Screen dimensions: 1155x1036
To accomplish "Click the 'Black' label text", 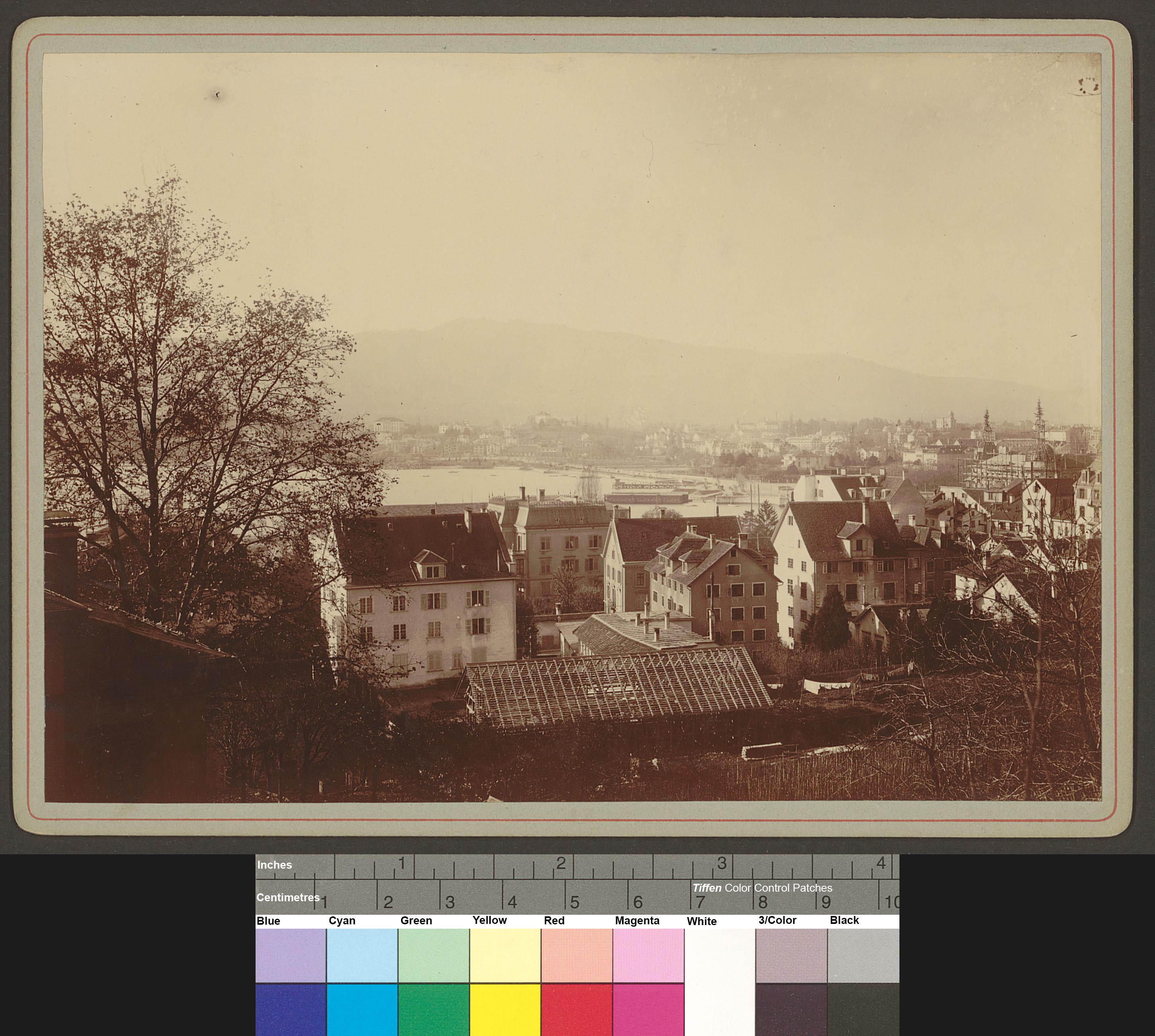I will tap(844, 920).
